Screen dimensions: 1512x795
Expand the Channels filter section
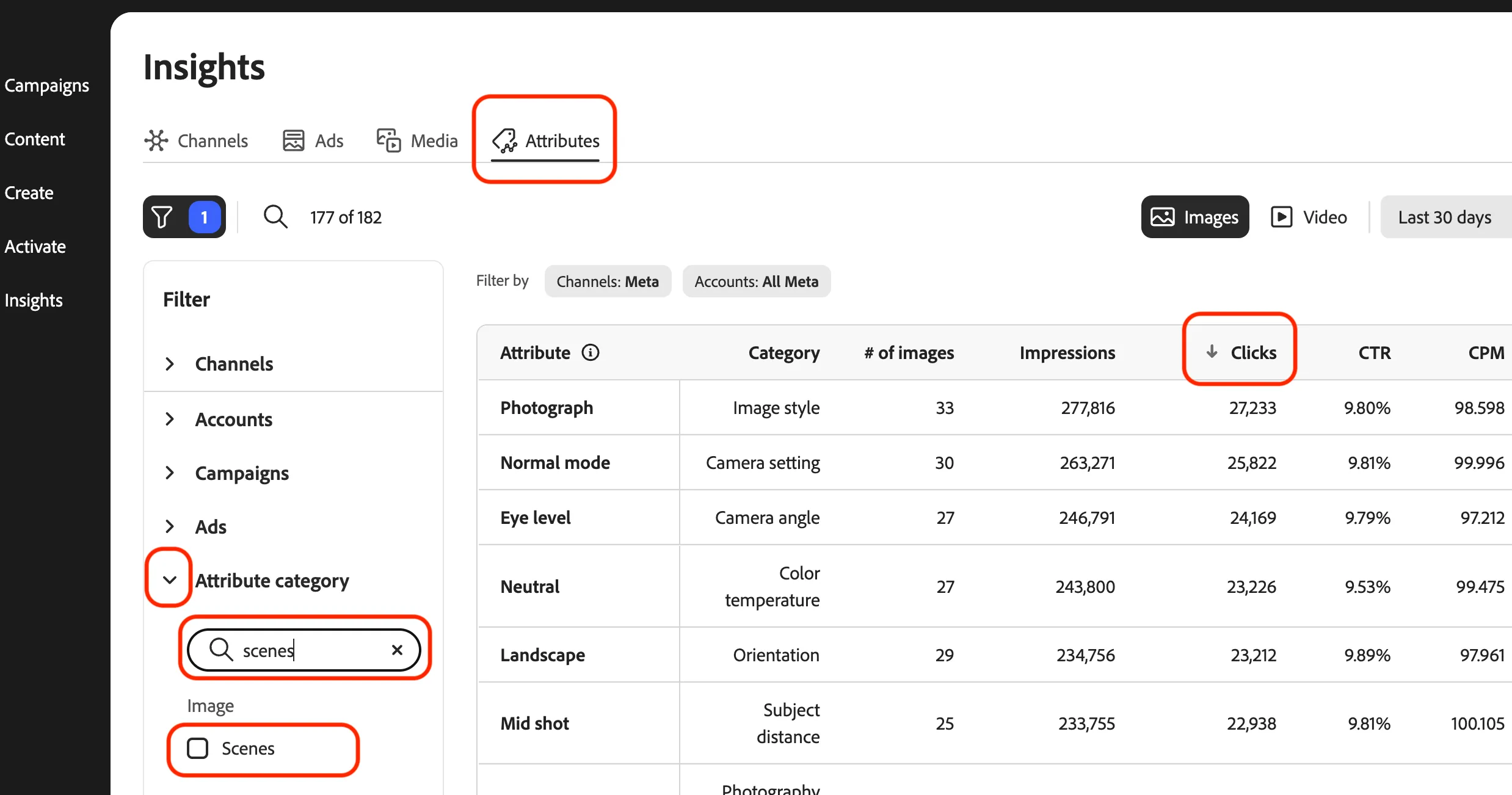170,364
